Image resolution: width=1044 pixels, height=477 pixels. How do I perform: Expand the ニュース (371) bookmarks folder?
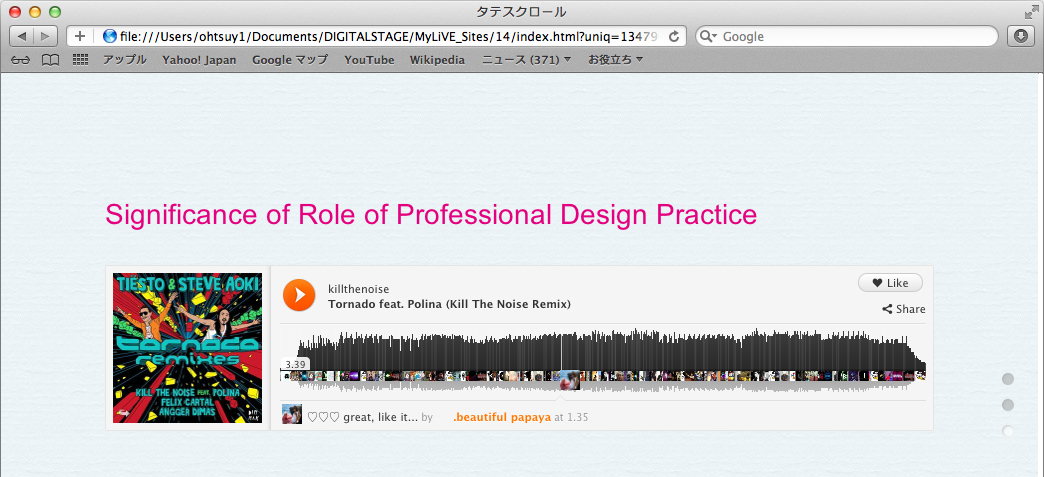click(526, 60)
